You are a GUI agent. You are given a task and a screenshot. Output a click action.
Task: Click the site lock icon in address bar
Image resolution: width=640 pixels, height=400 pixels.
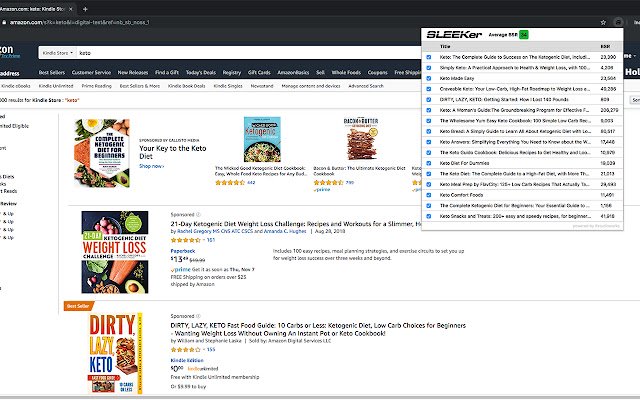click(x=4, y=22)
